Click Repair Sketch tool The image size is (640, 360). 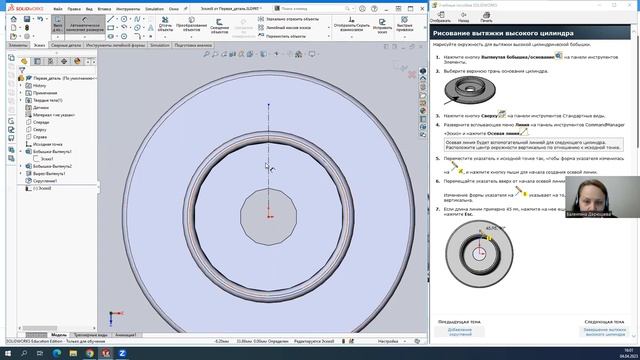tap(382, 25)
